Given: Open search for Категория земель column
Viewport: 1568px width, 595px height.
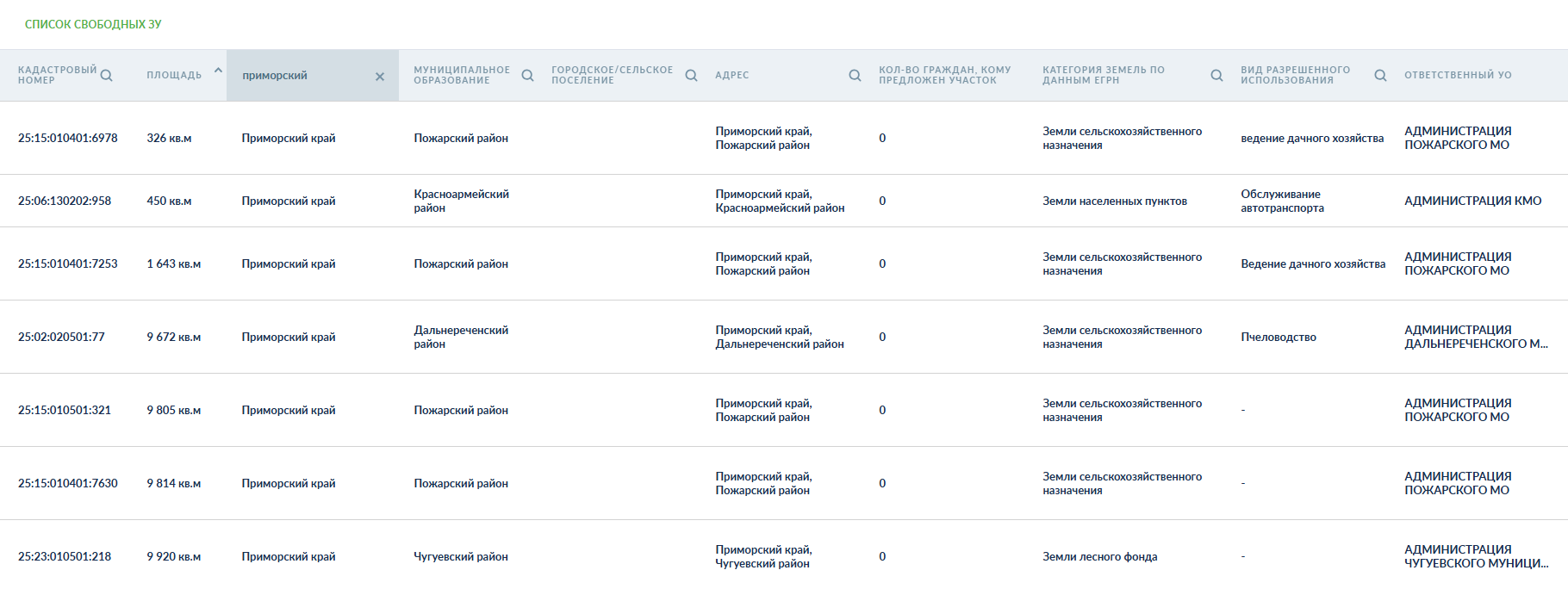Looking at the screenshot, I should (x=1216, y=76).
